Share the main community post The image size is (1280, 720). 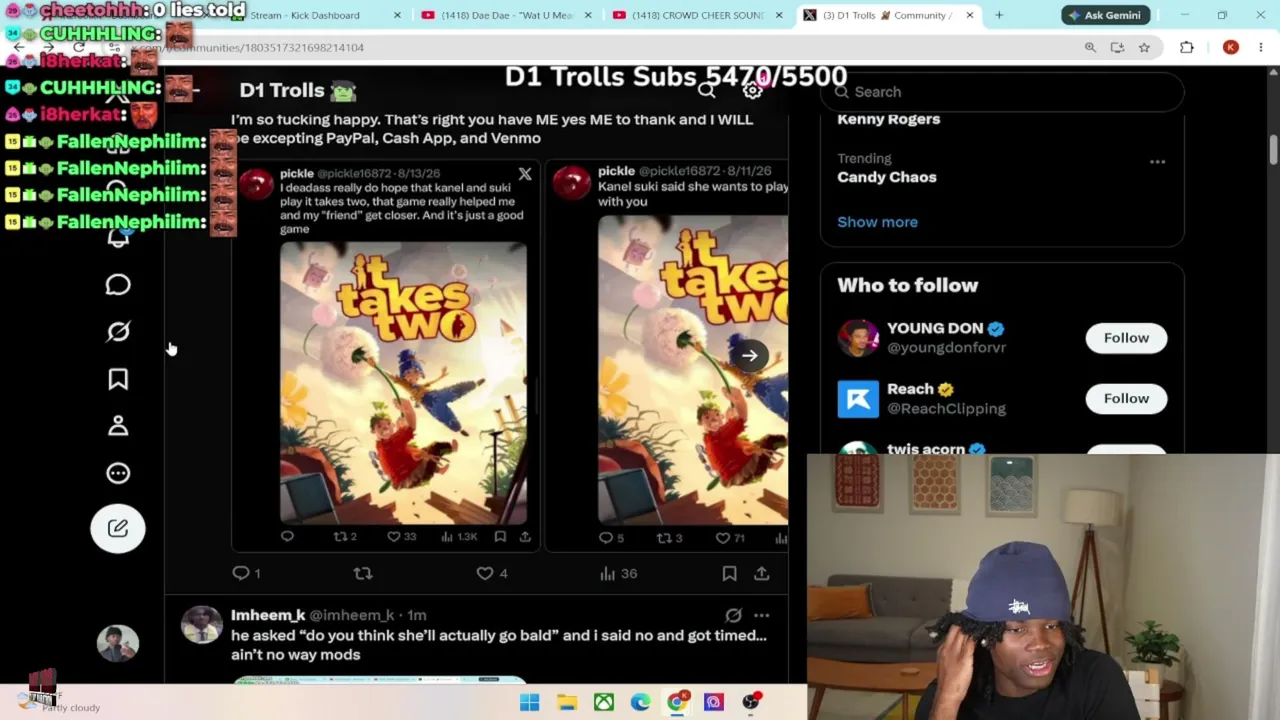[762, 573]
